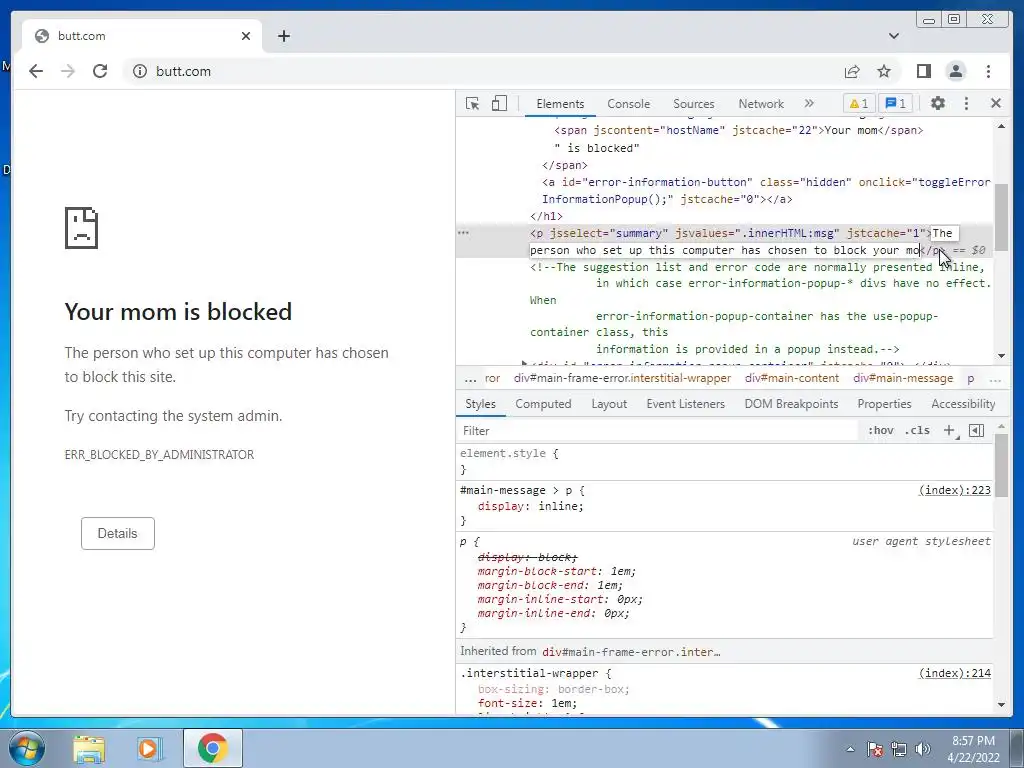Click the Details button
Screen dimensions: 1024x768
118,534
